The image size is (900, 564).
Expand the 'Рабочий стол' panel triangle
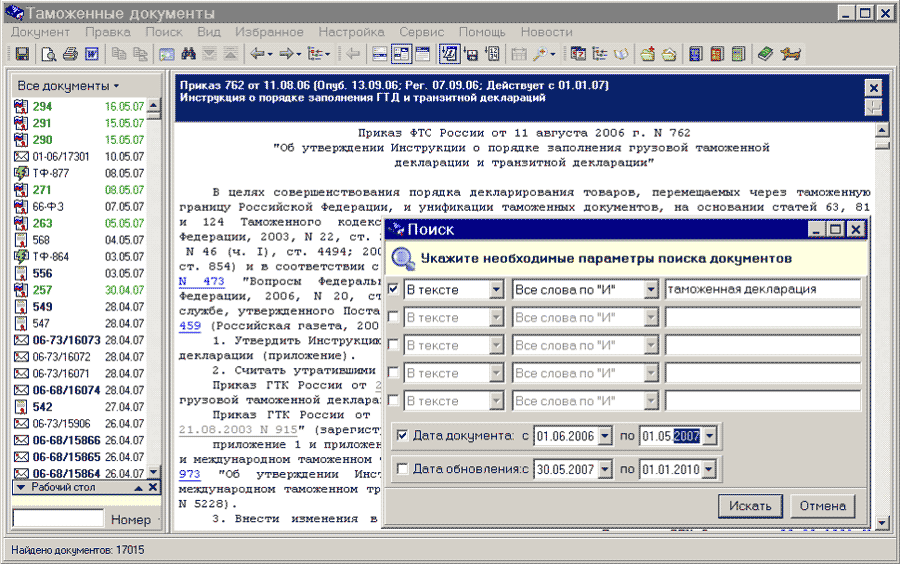(21, 487)
